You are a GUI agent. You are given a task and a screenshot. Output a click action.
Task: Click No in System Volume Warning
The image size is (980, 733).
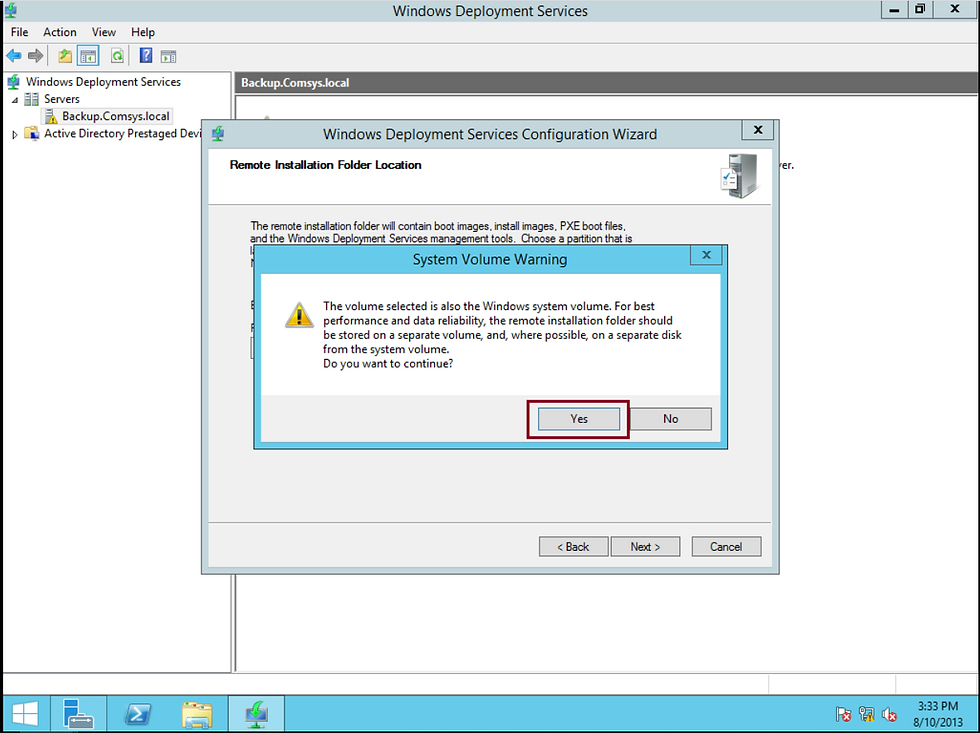(x=671, y=419)
